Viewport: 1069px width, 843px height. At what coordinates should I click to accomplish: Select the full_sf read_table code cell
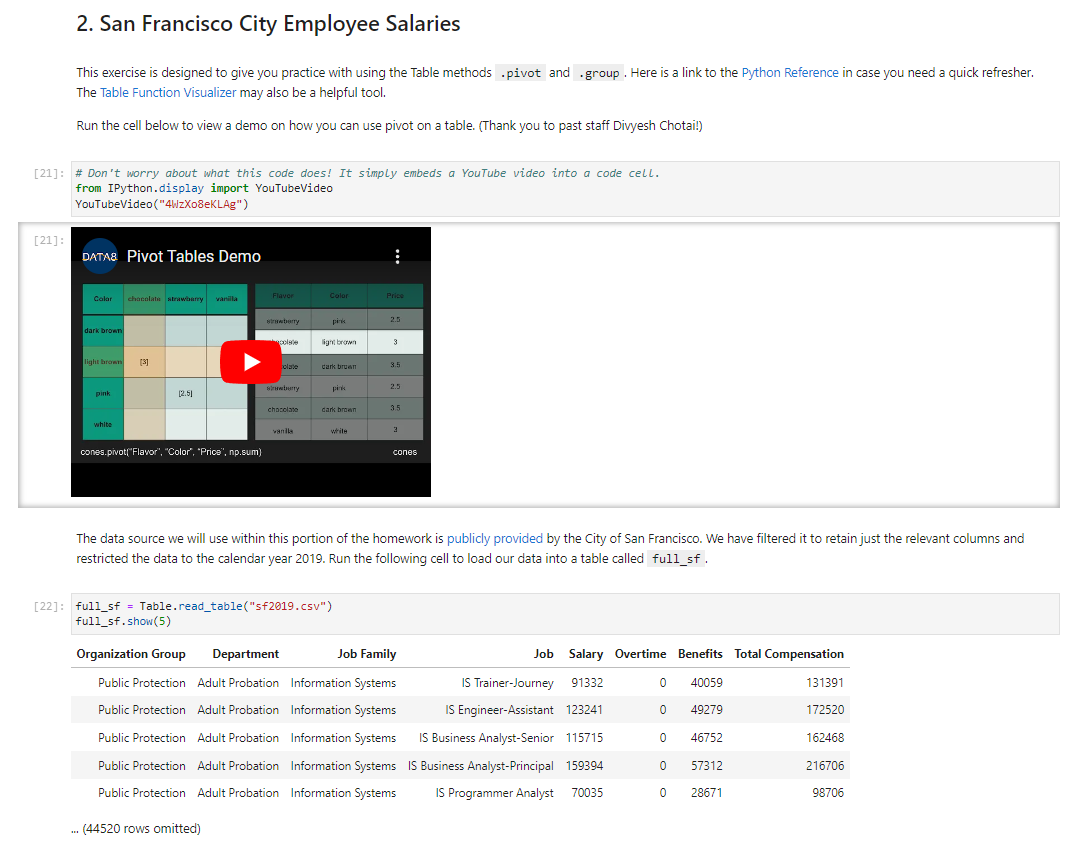click(565, 614)
